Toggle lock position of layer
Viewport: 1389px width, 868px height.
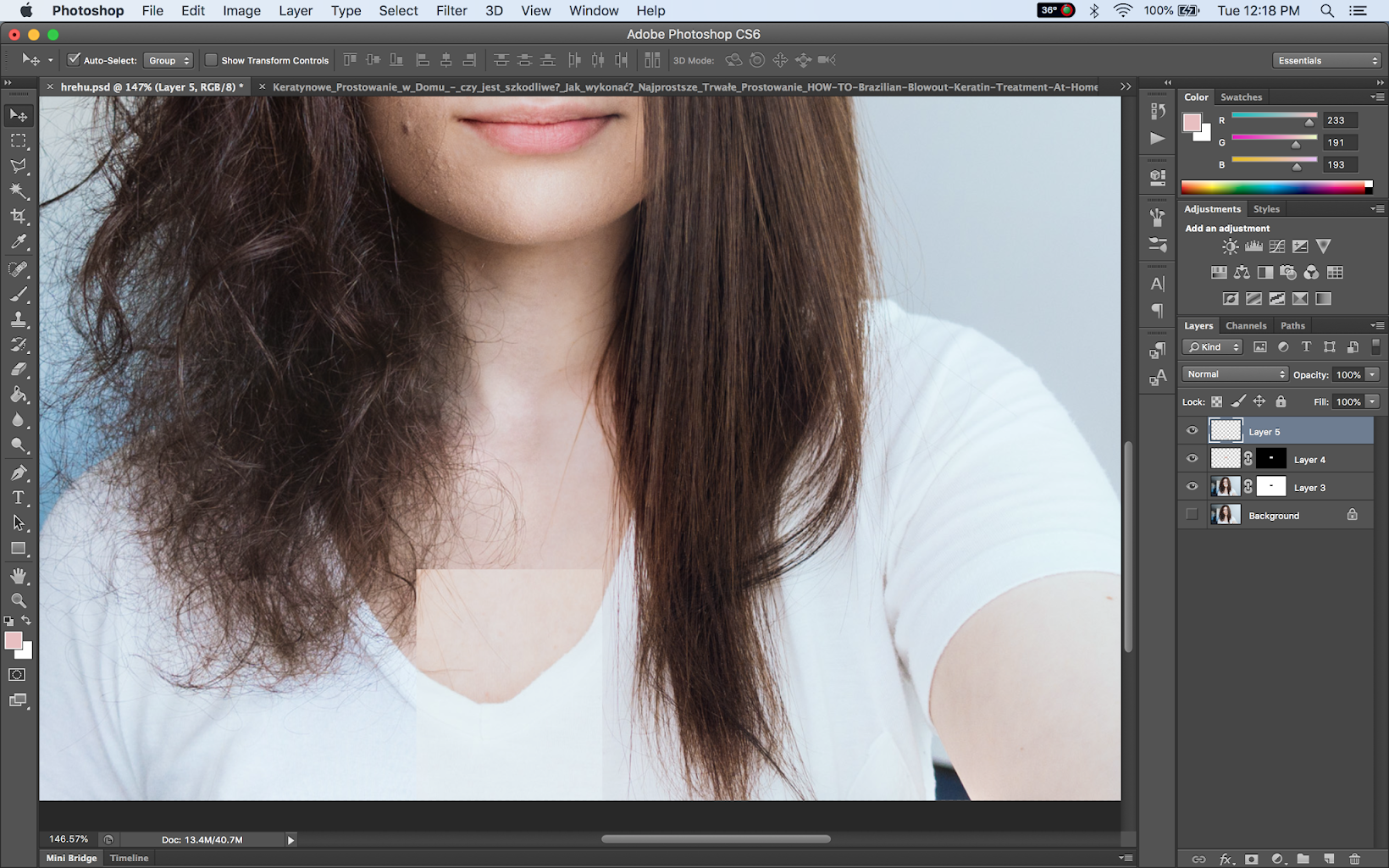click(x=1259, y=401)
